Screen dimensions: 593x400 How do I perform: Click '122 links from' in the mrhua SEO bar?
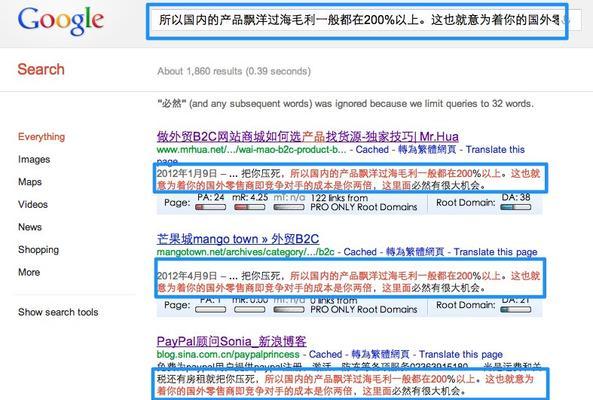click(339, 198)
